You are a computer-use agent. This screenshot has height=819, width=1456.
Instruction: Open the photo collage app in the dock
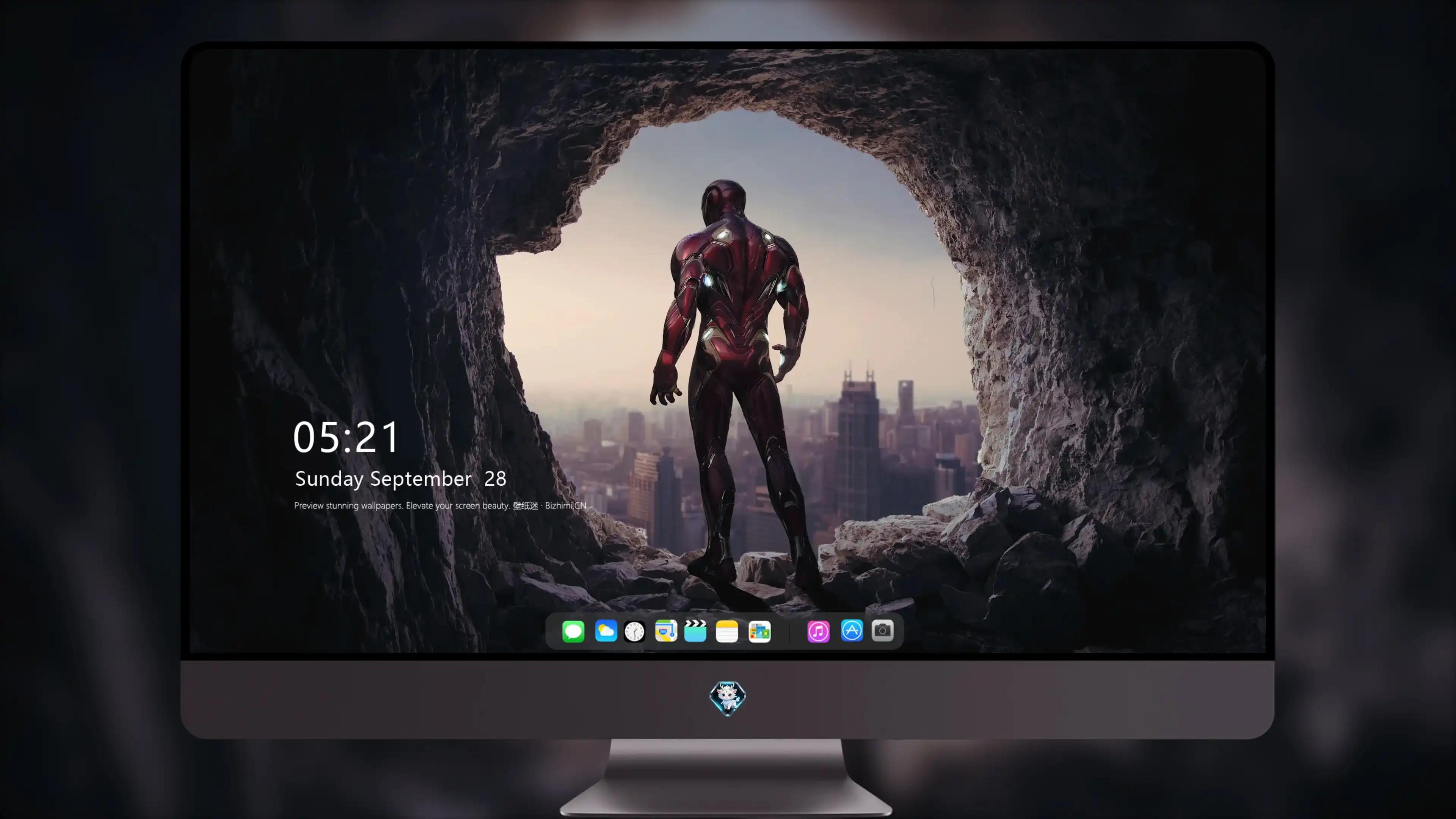[x=759, y=631]
